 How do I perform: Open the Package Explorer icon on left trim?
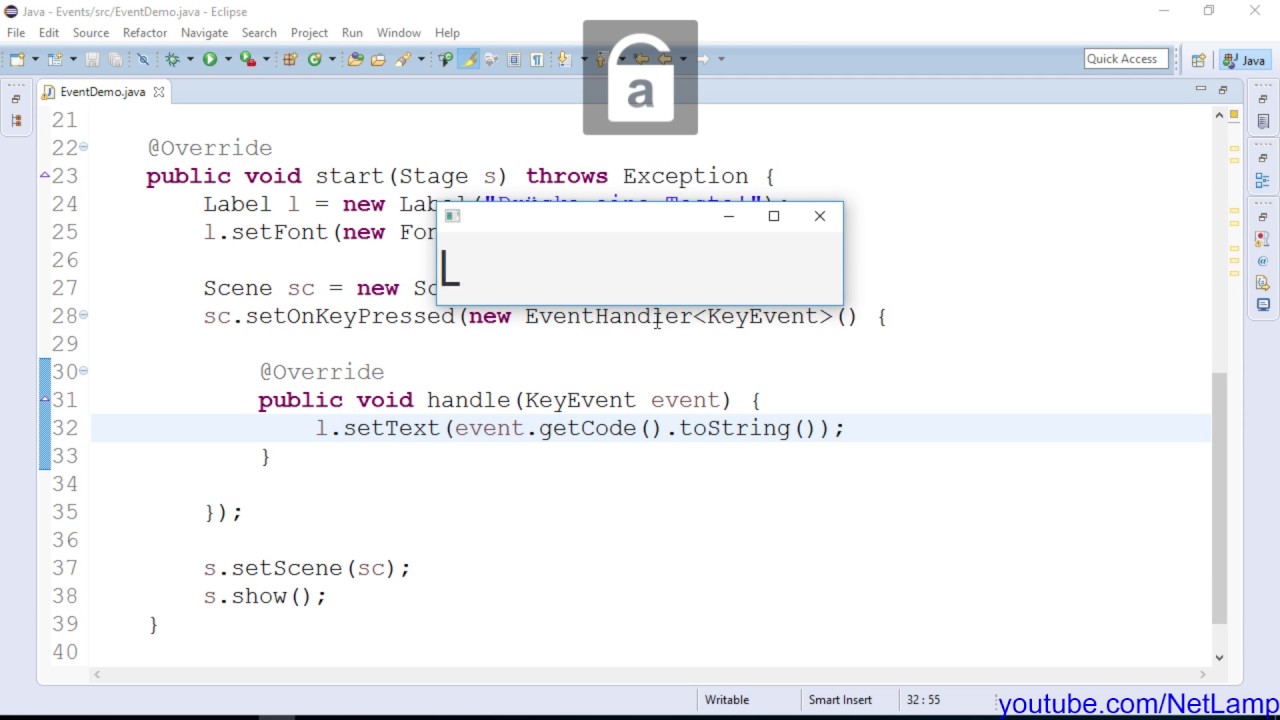16,121
